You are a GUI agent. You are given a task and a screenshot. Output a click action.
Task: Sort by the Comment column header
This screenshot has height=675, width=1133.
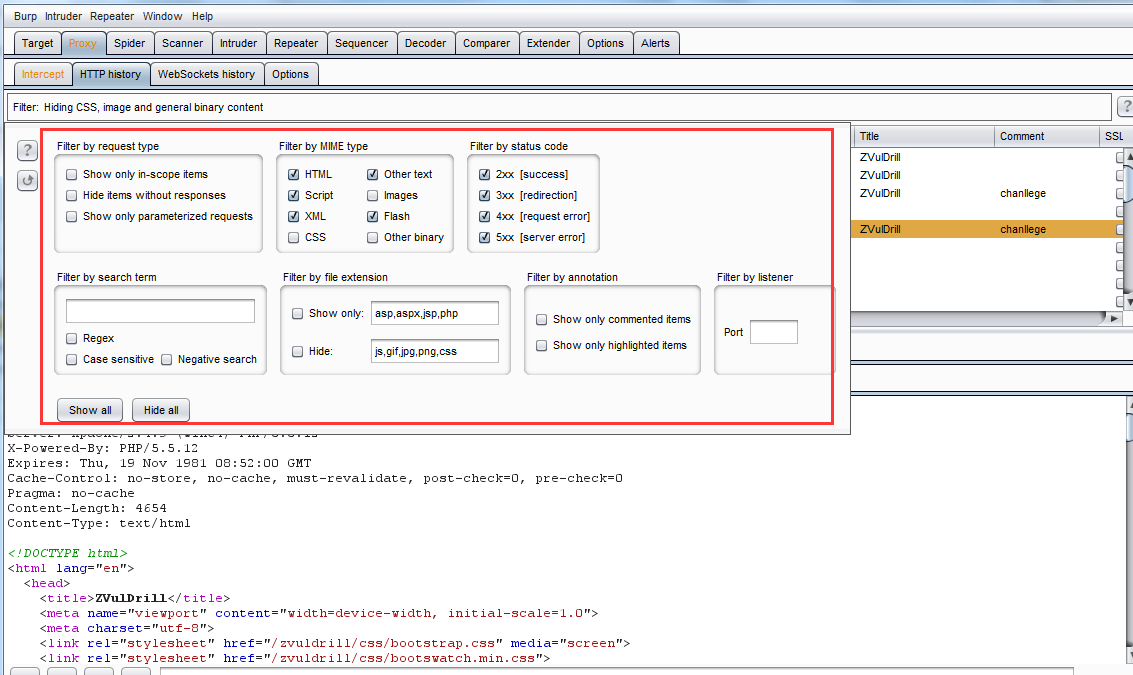(x=1046, y=136)
